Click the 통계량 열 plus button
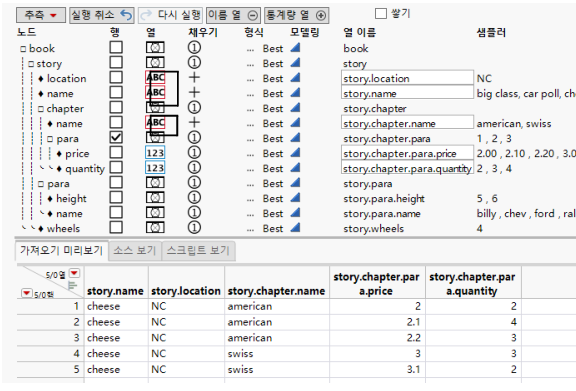The width and height of the screenshot is (576, 391). coord(296,15)
